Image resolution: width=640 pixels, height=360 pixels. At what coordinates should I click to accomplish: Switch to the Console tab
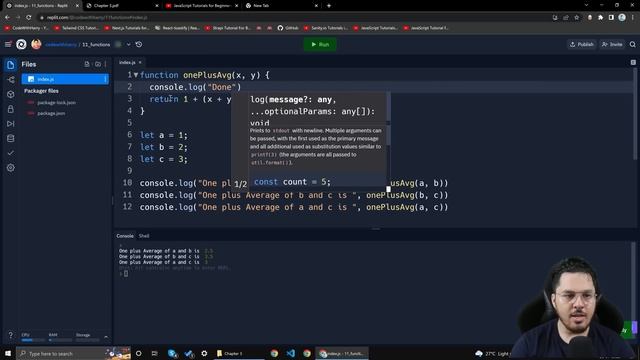[125, 236]
